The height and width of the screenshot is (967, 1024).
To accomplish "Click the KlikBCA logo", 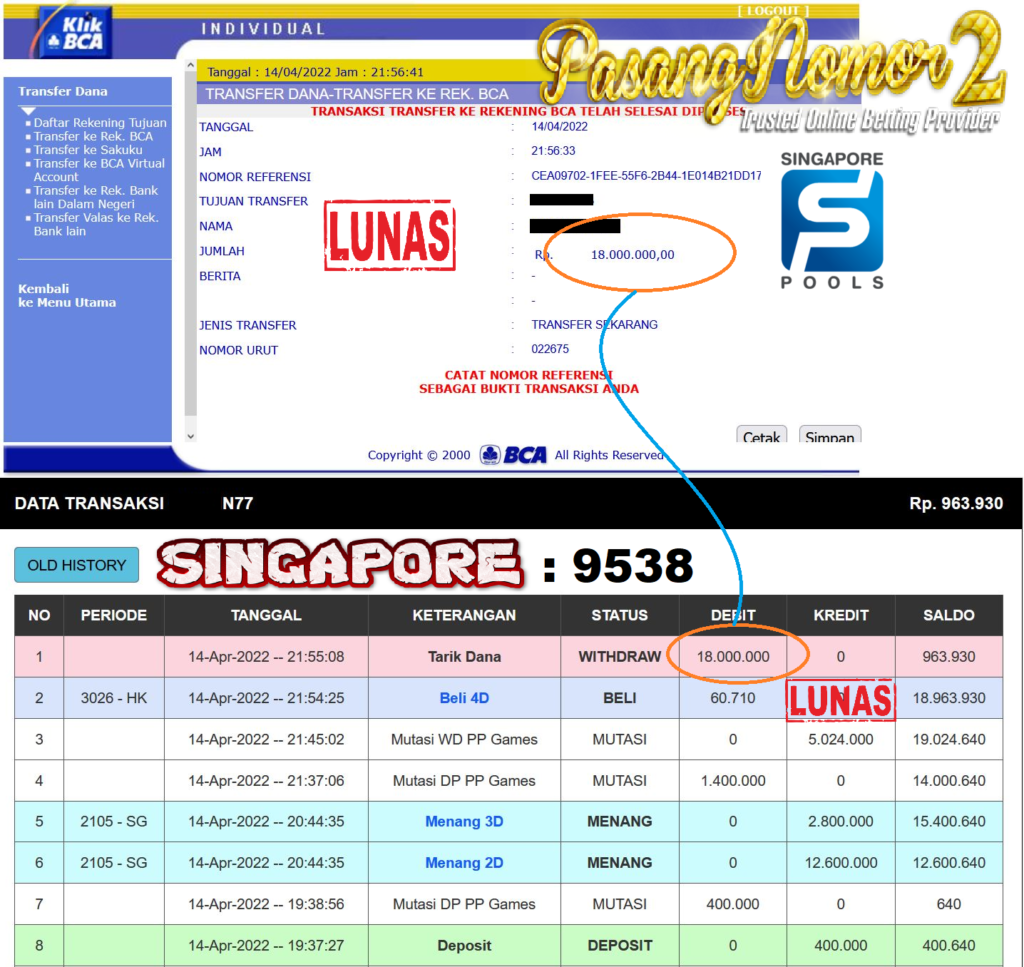I will click(x=74, y=33).
